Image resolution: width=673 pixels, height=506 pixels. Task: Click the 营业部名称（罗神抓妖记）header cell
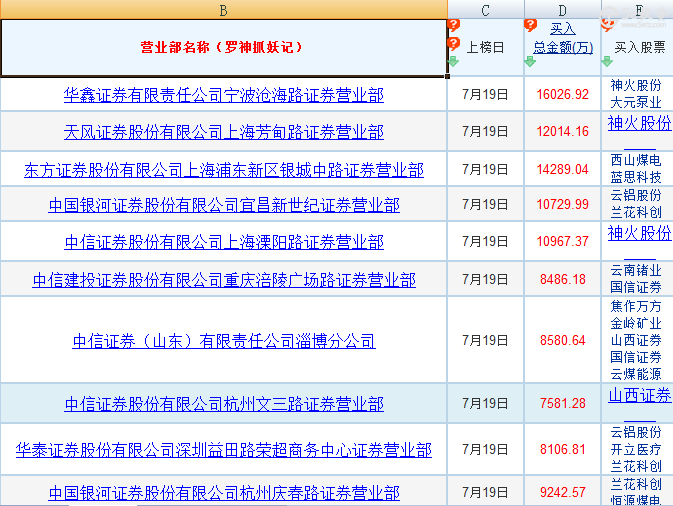point(223,48)
